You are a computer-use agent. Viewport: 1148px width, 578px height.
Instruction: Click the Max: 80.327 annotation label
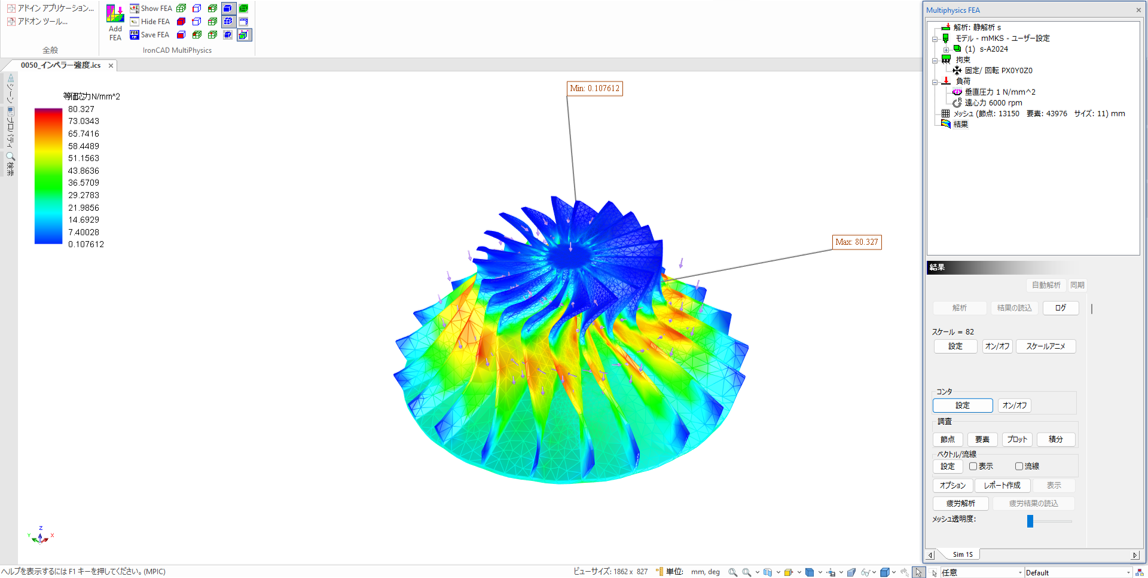[856, 242]
